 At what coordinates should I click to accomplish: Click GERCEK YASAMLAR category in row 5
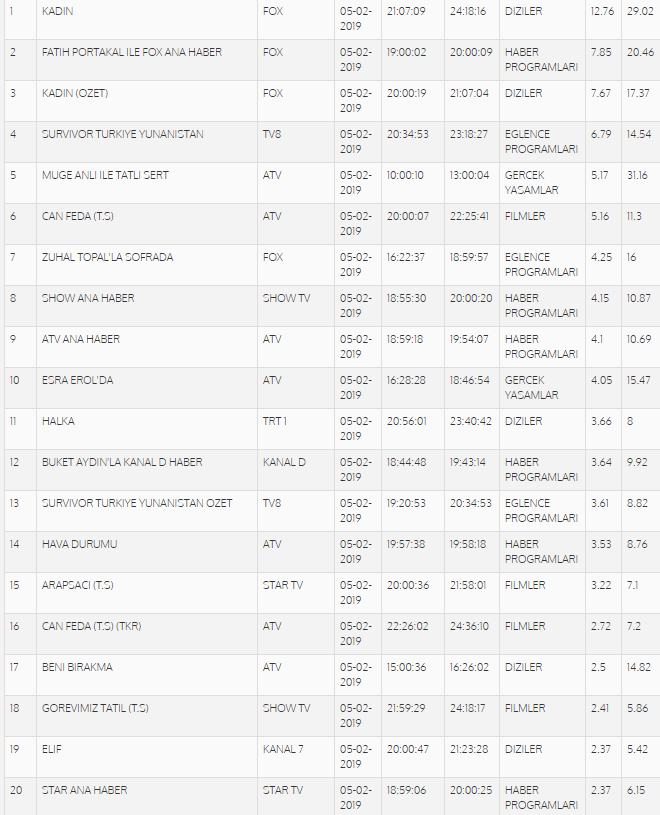tap(532, 182)
